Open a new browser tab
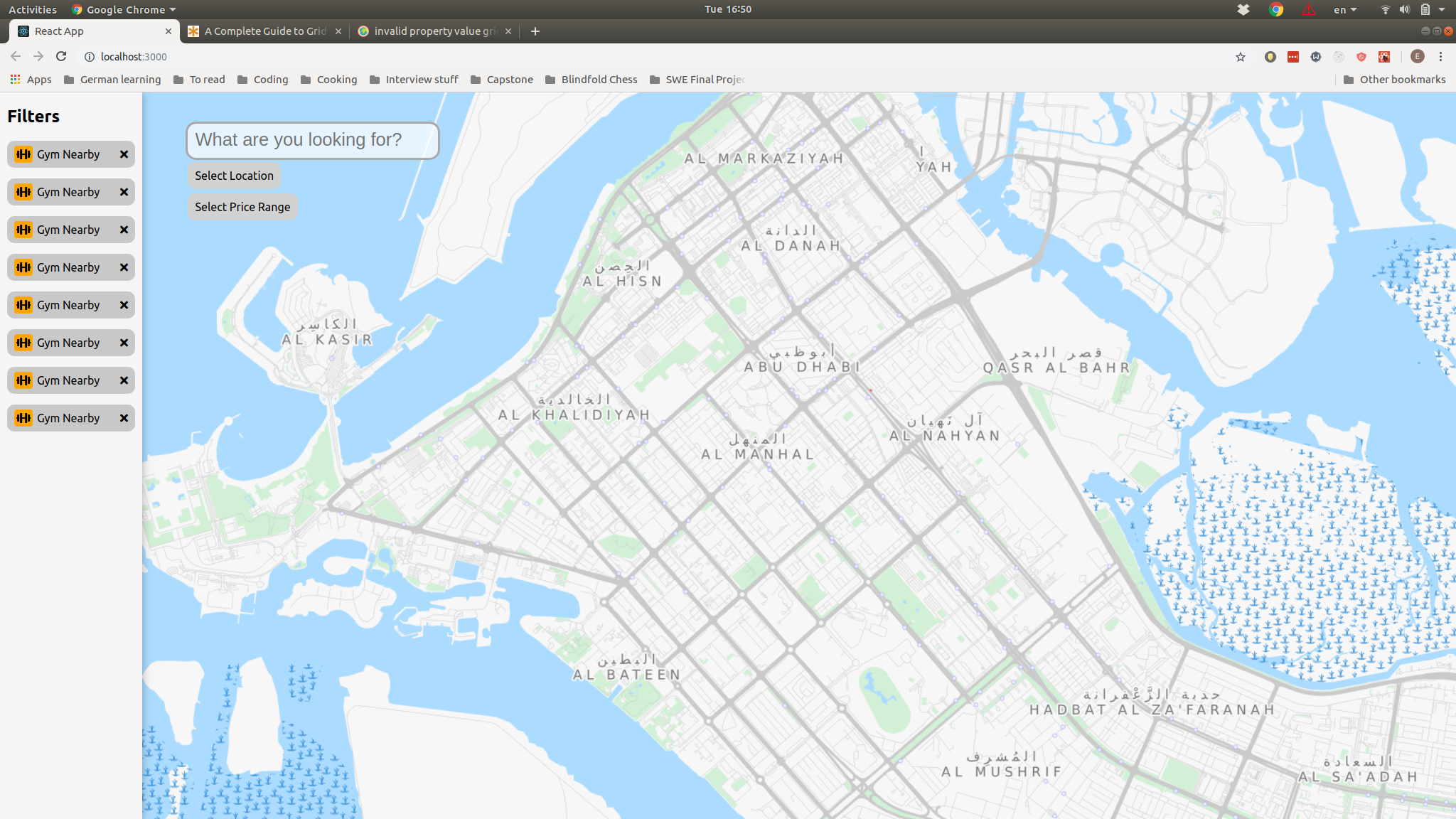Viewport: 1456px width, 819px height. (535, 31)
